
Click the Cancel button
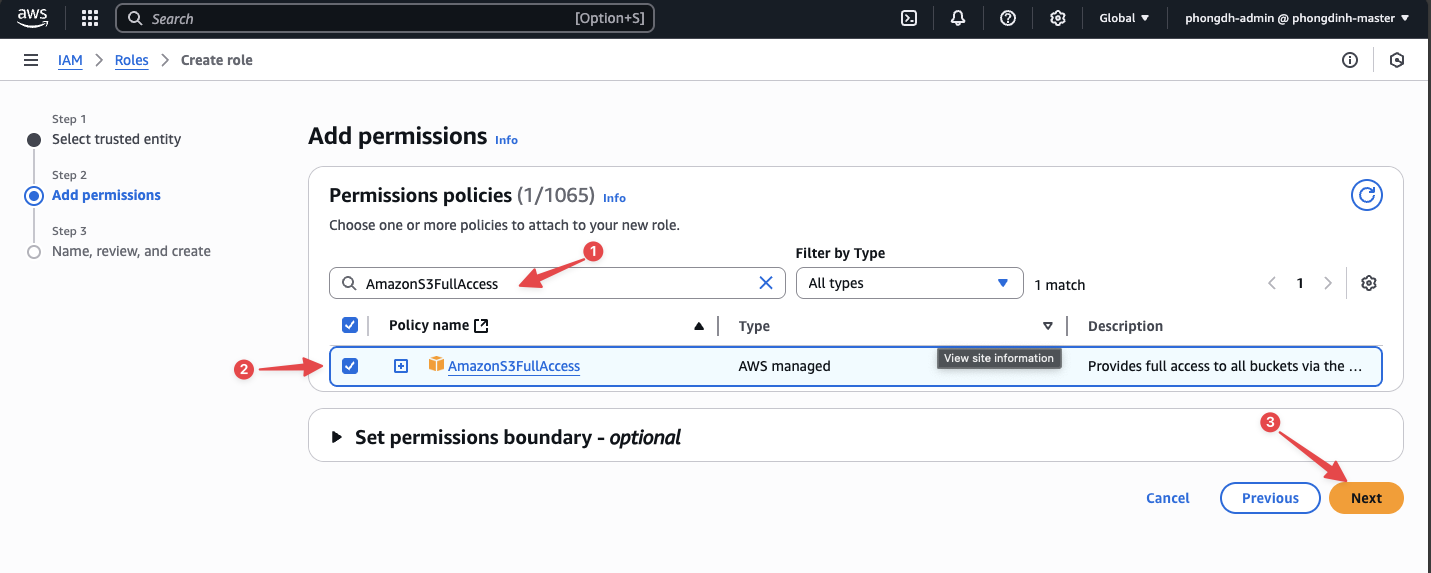pyautogui.click(x=1168, y=498)
